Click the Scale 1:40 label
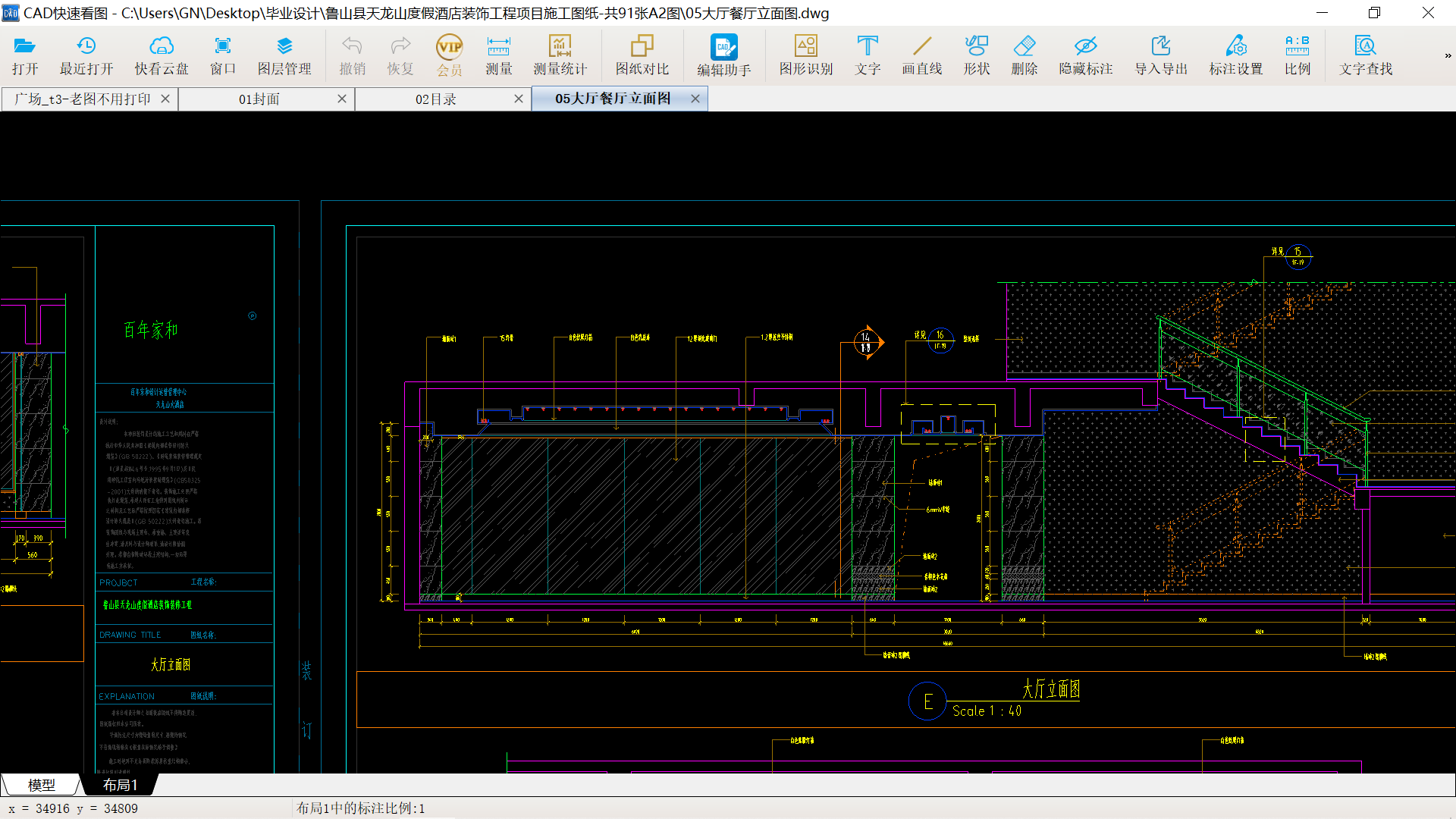This screenshot has width=1456, height=819. [987, 711]
